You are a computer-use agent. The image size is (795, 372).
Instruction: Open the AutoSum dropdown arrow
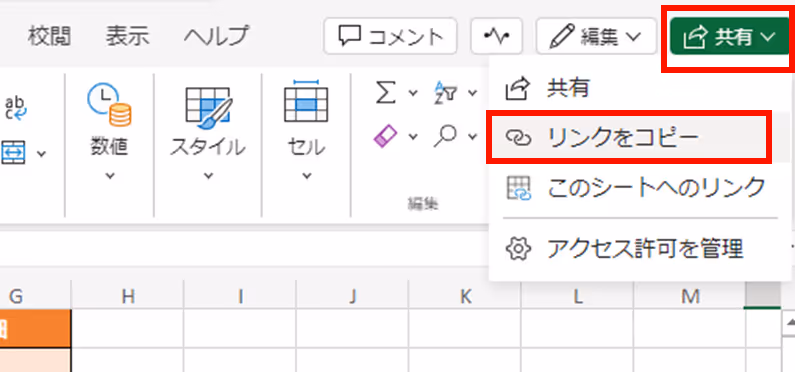(x=413, y=93)
